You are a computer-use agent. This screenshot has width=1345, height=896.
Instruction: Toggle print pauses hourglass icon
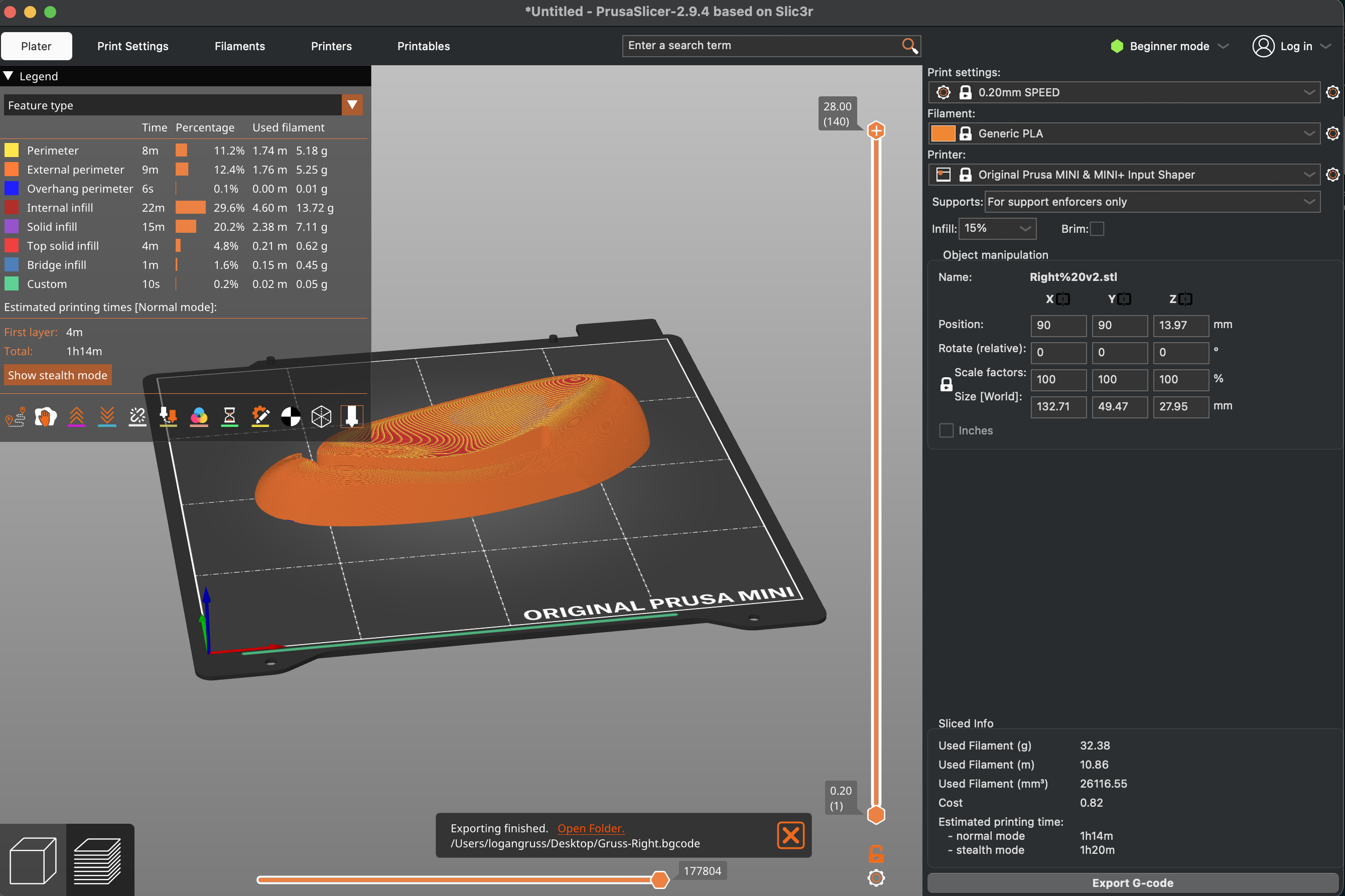(x=230, y=416)
